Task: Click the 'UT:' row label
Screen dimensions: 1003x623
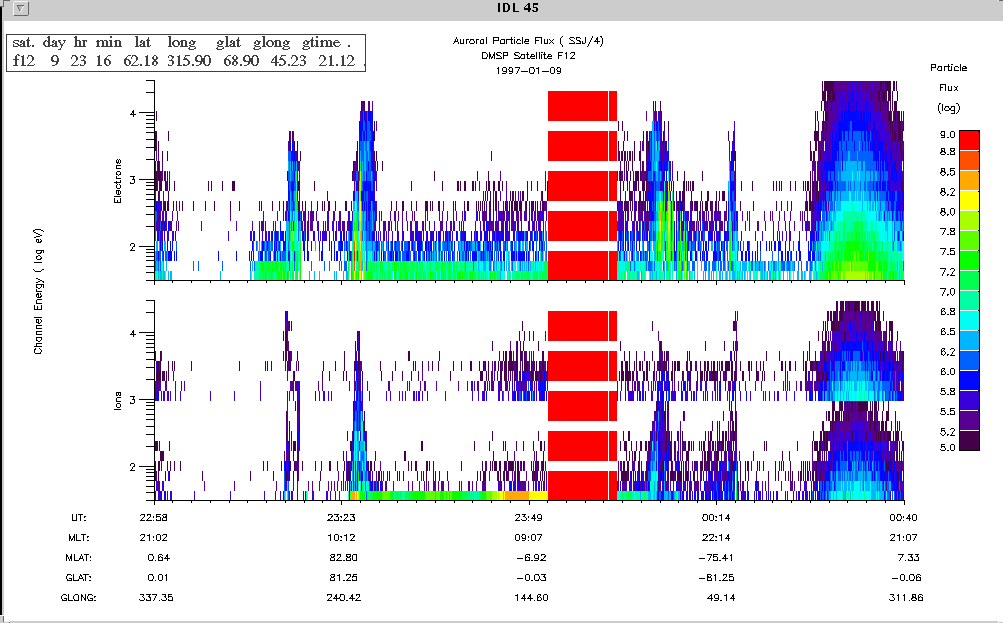Action: coord(79,517)
